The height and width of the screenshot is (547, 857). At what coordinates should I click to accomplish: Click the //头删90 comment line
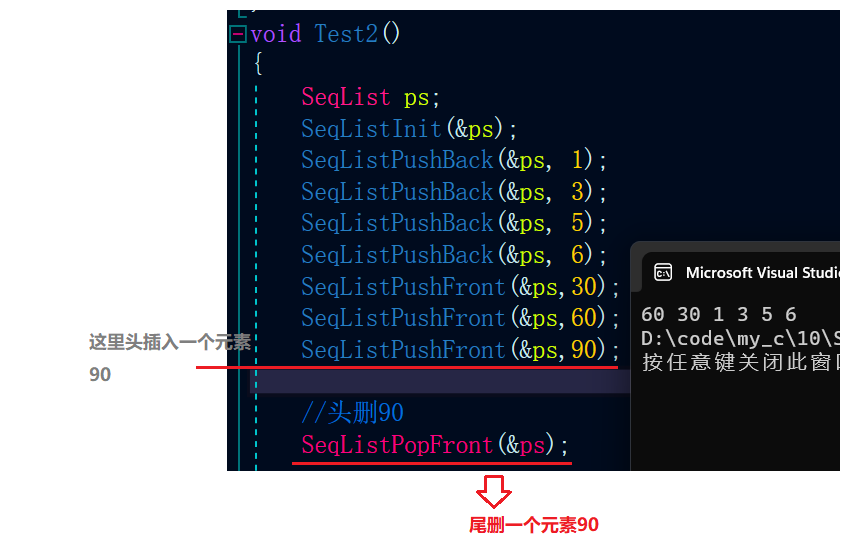353,413
